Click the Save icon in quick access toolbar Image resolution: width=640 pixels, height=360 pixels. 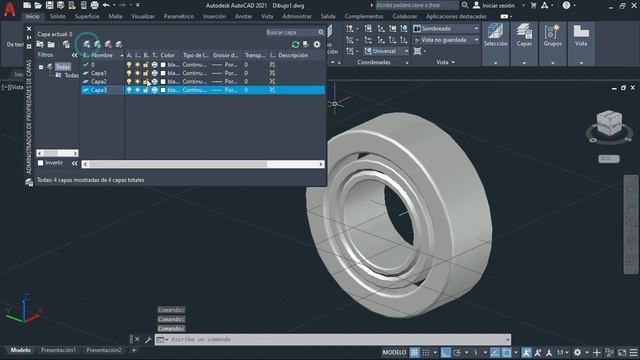click(49, 5)
